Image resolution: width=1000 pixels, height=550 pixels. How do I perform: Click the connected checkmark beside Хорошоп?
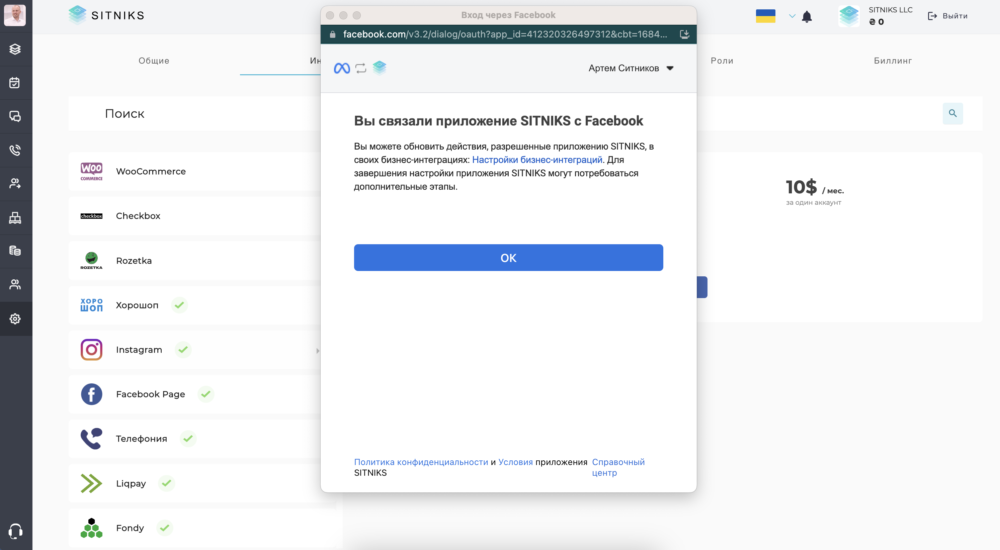[179, 305]
